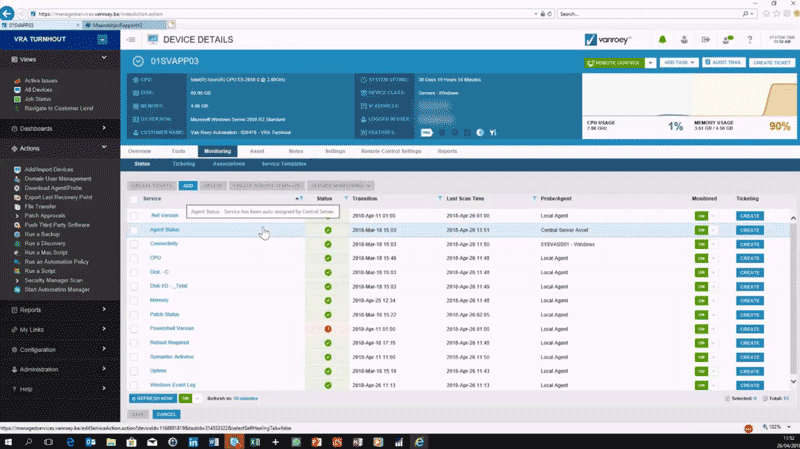Select all services with header checkbox

[x=134, y=199]
